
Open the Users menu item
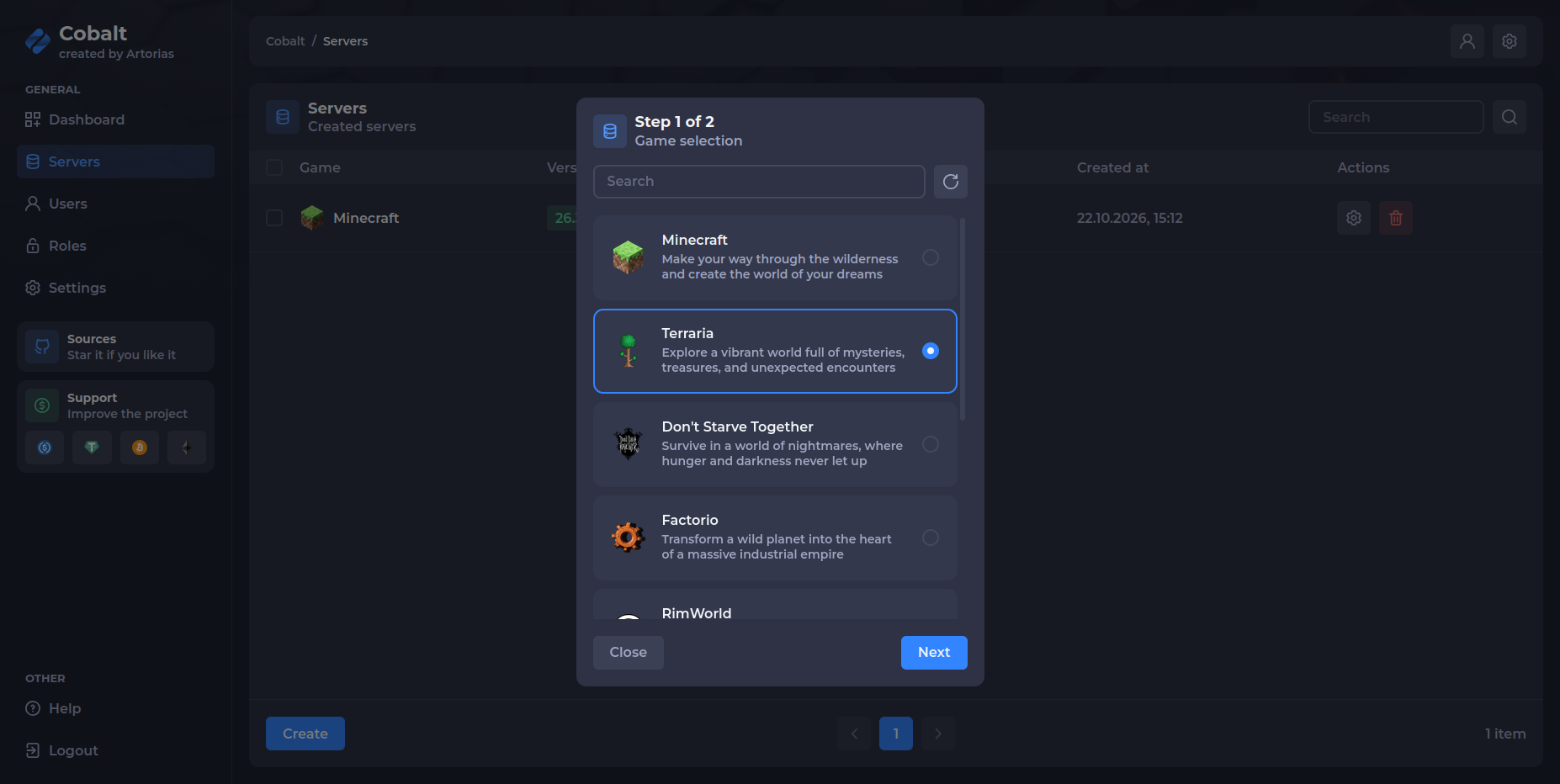pyautogui.click(x=115, y=204)
